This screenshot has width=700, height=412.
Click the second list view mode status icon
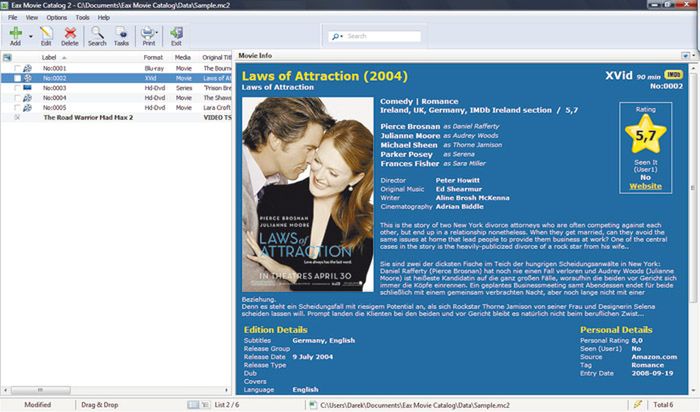(x=205, y=405)
